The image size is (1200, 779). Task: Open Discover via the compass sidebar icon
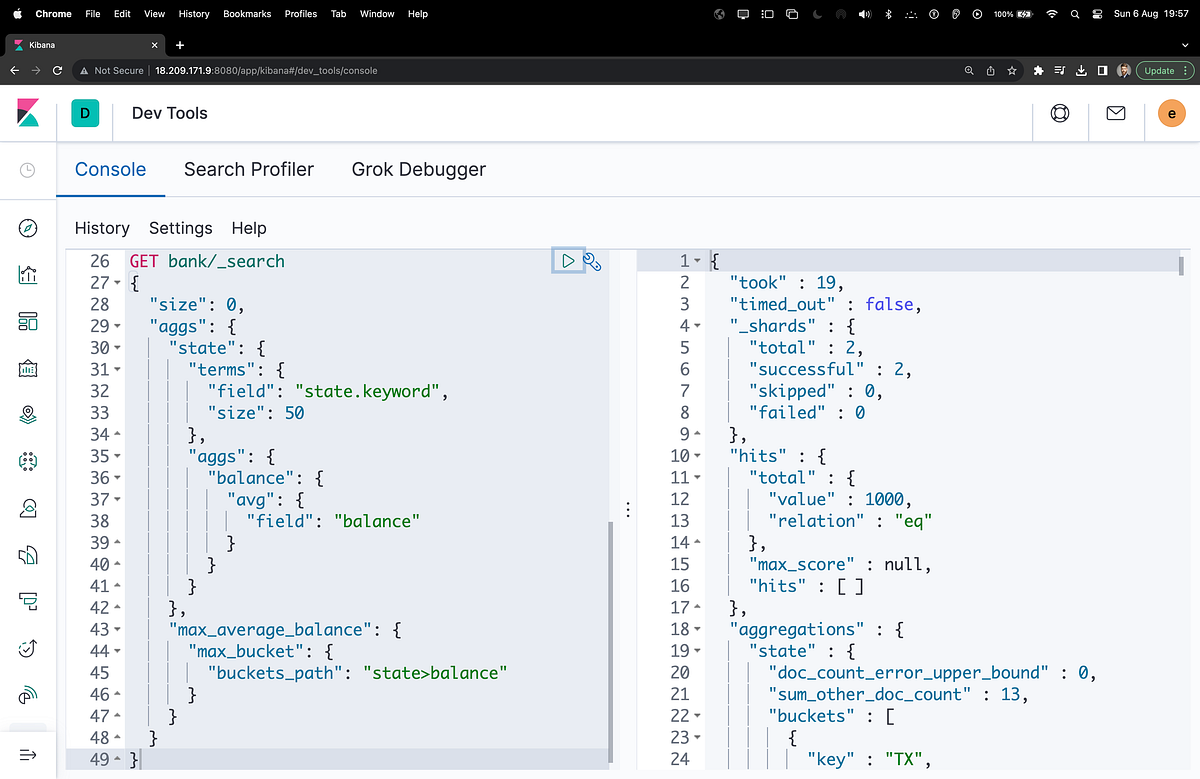point(28,228)
